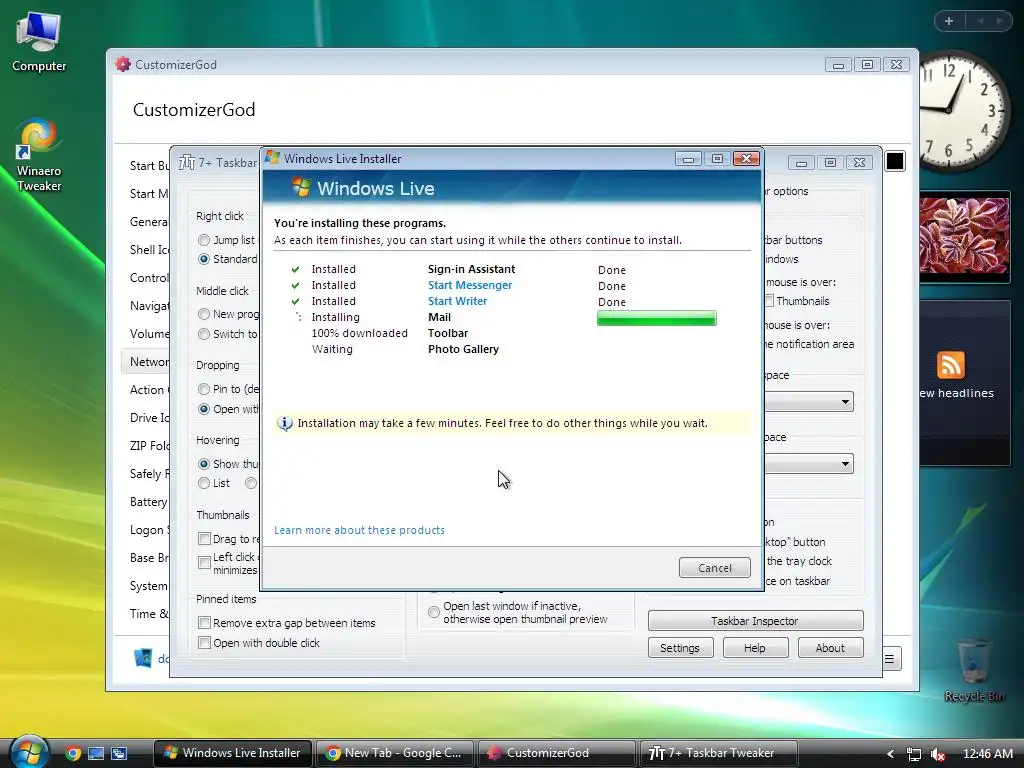Click the 7+ Taskbar Tweaker title icon
Screen dimensions: 1024x768
coord(187,162)
